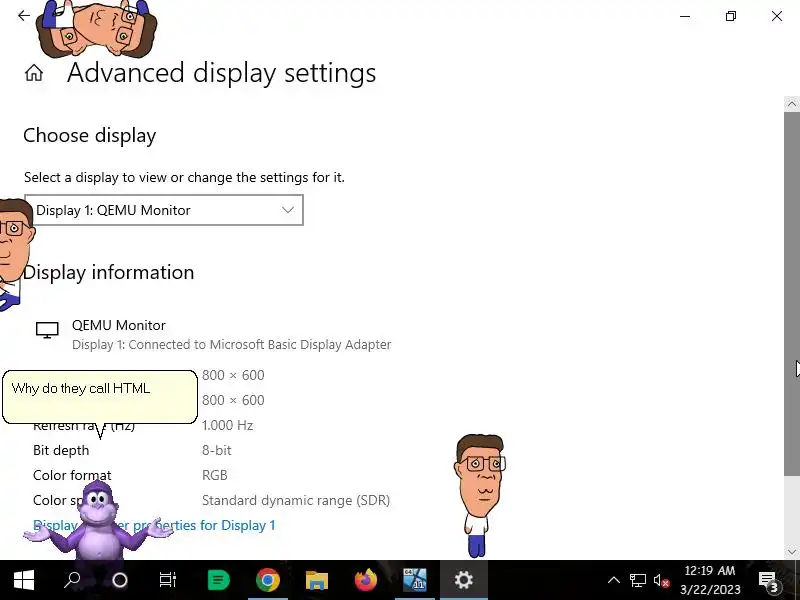Close the Settings window

coord(777,16)
